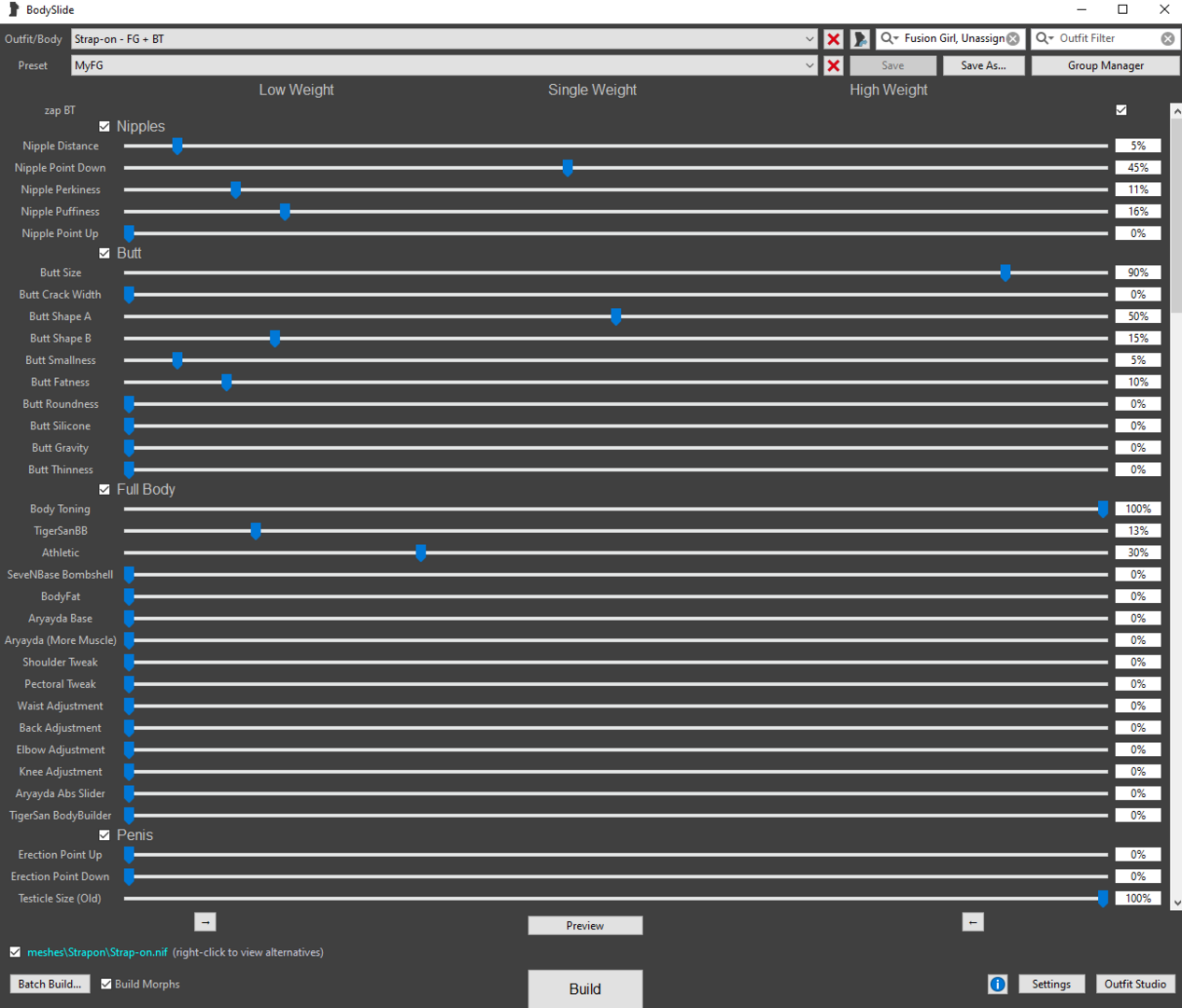The width and height of the screenshot is (1182, 1008).
Task: Click the Outfit Filter text field
Action: click(1107, 38)
